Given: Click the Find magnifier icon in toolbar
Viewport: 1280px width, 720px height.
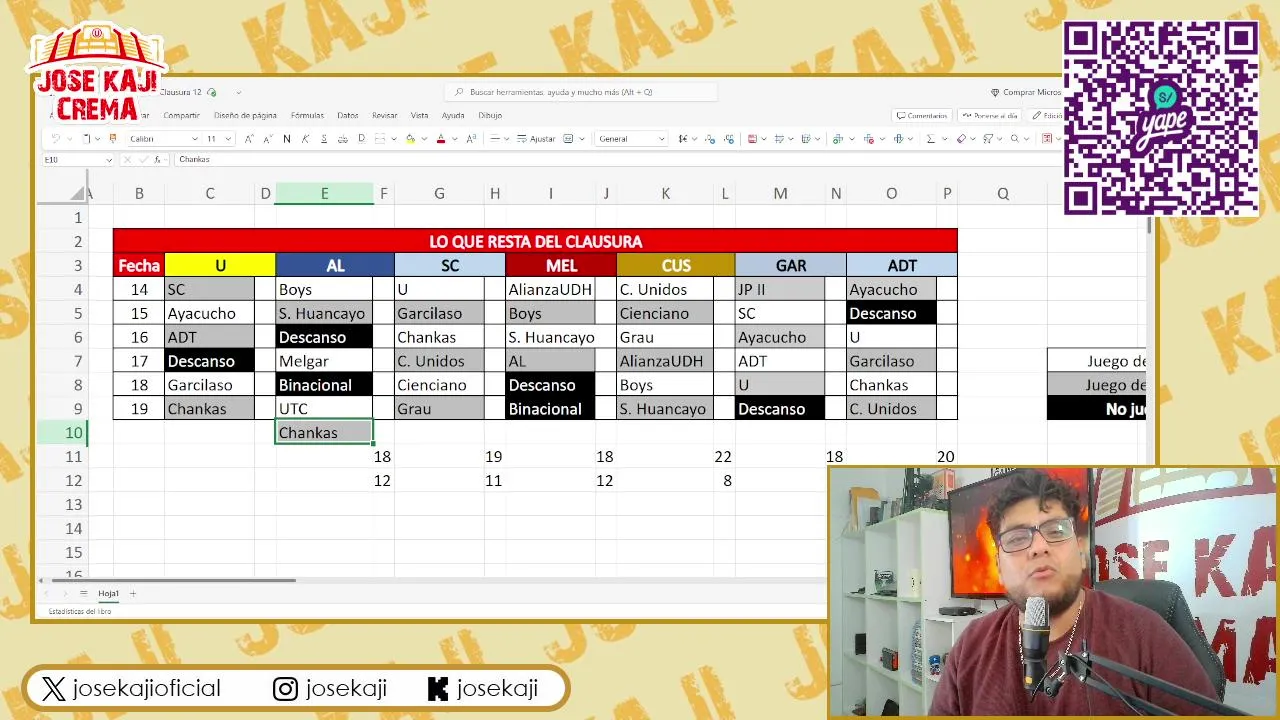Looking at the screenshot, I should coord(1015,139).
